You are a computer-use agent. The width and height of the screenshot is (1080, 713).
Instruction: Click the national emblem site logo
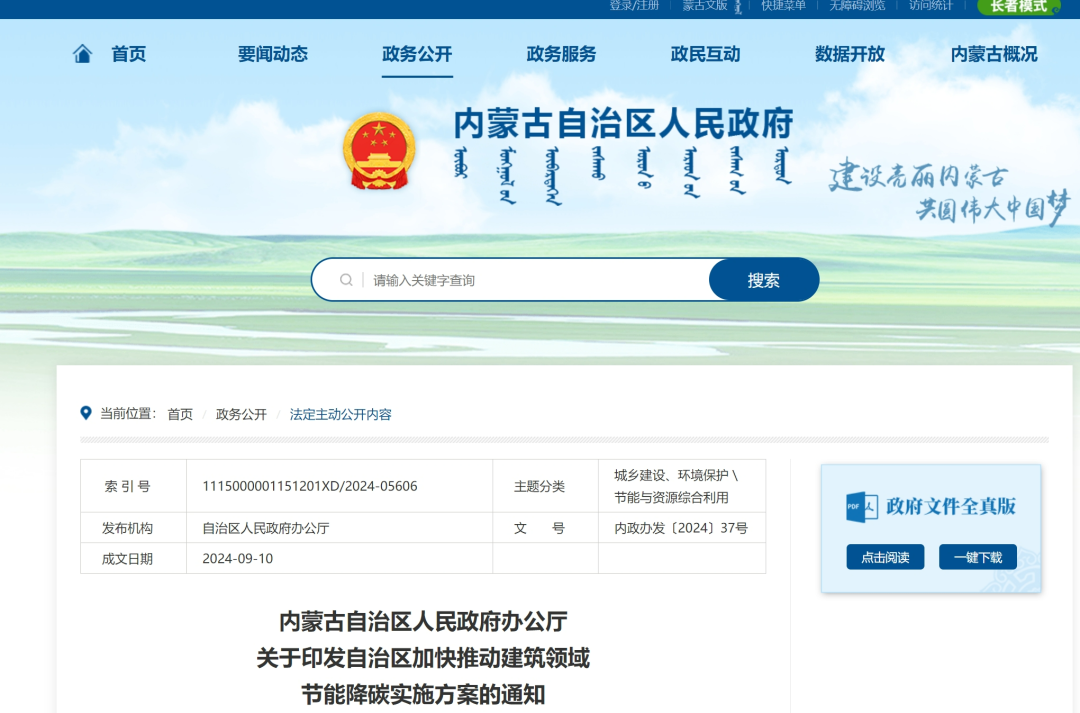coord(378,152)
